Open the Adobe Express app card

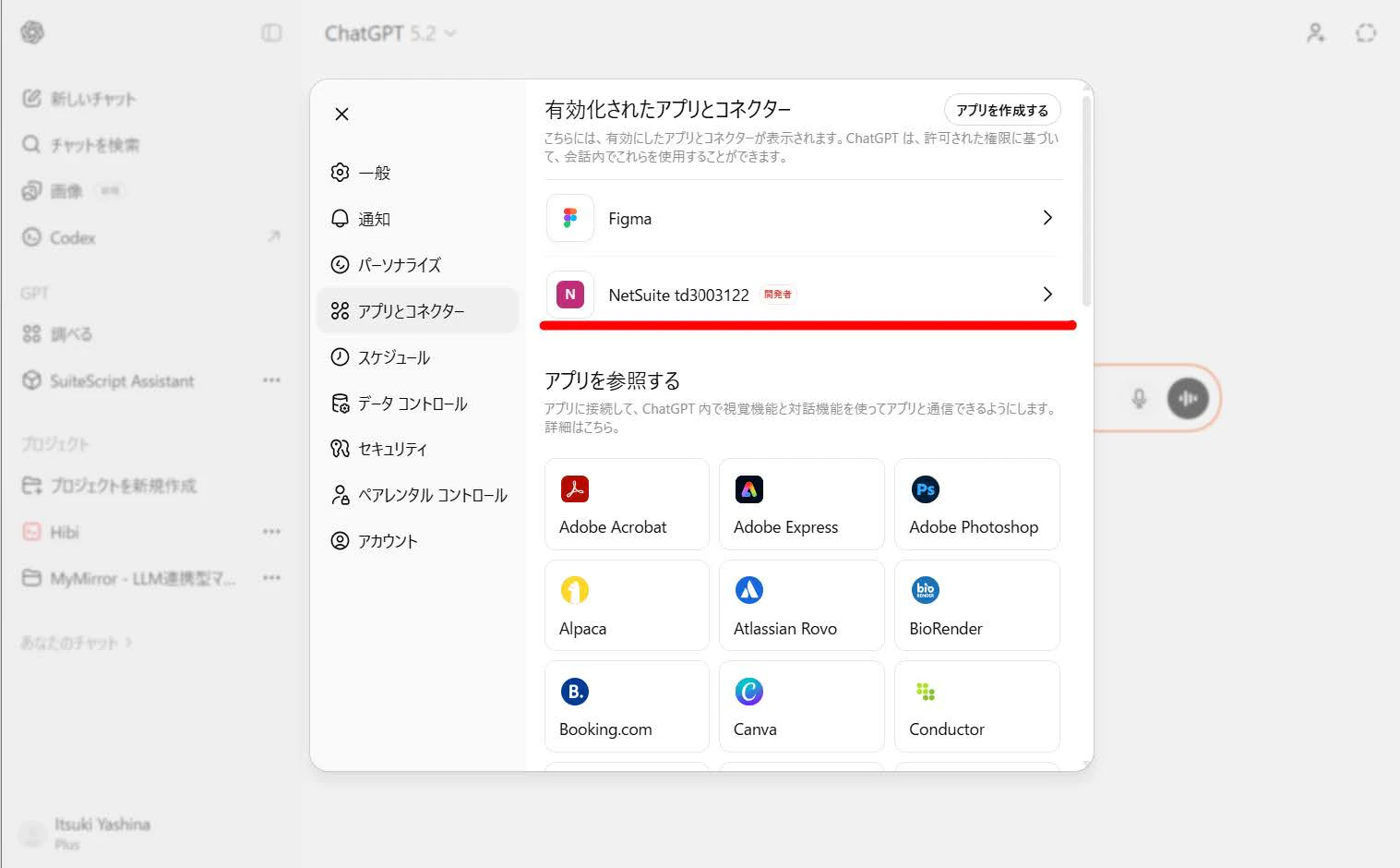pyautogui.click(x=801, y=504)
